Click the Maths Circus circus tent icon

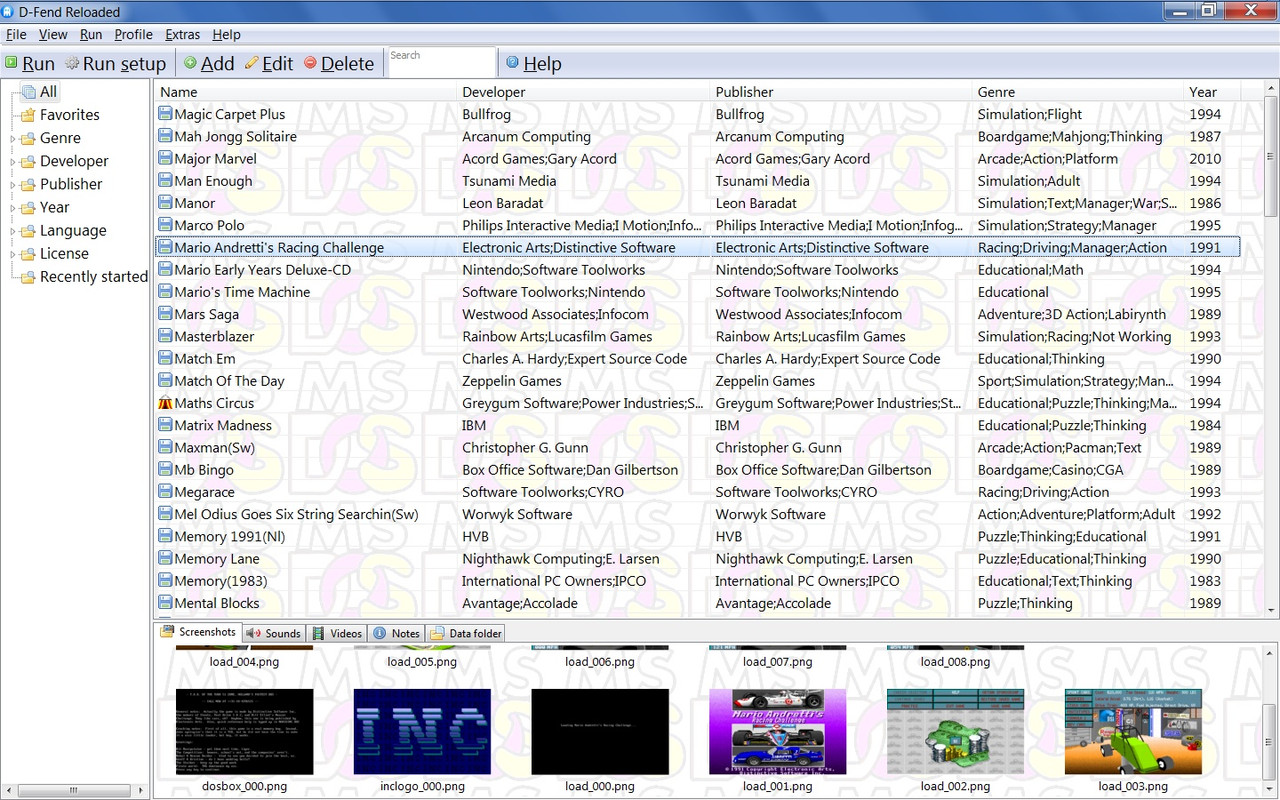tap(165, 403)
